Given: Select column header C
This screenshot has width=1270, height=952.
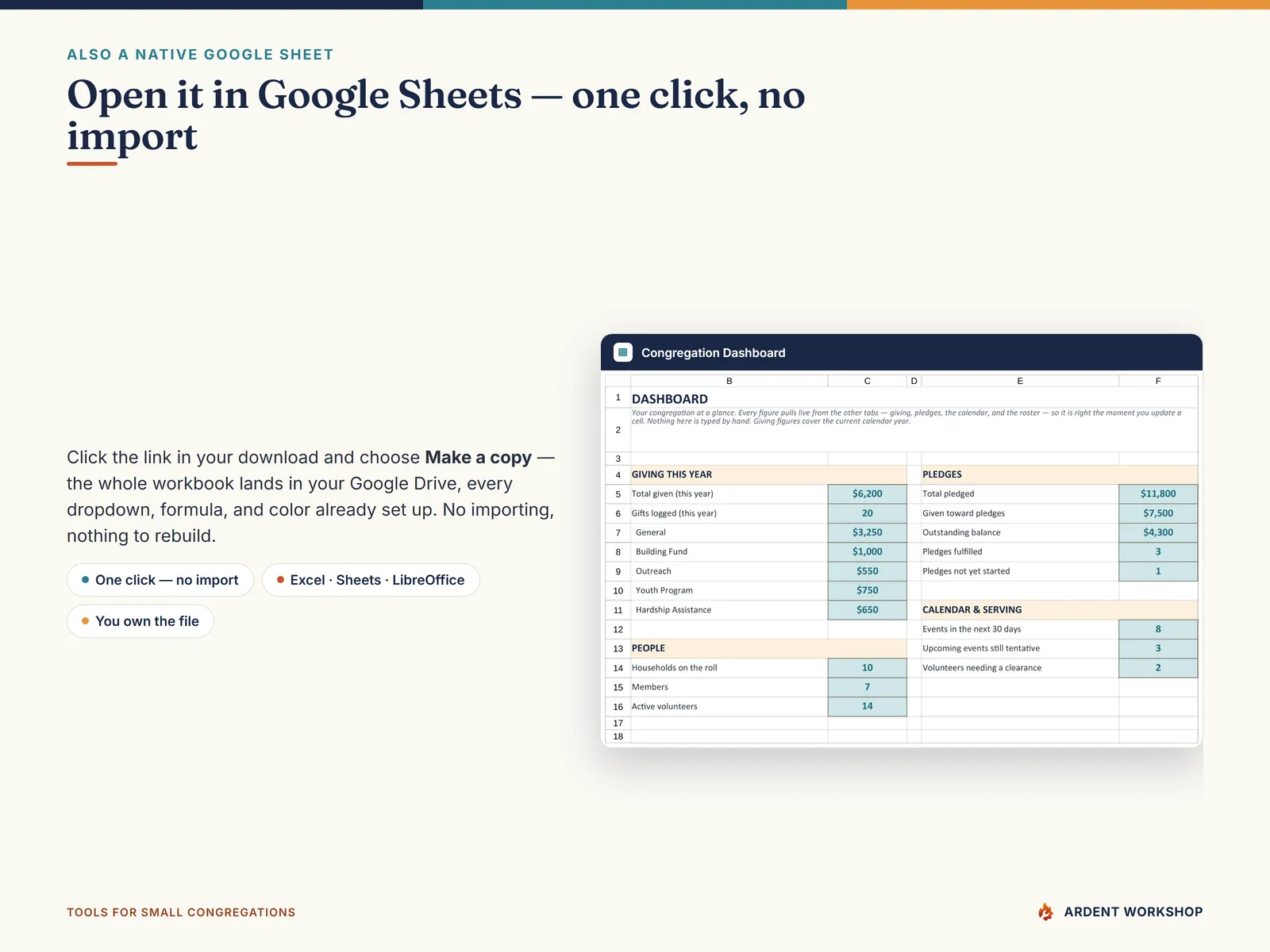Looking at the screenshot, I should click(868, 381).
